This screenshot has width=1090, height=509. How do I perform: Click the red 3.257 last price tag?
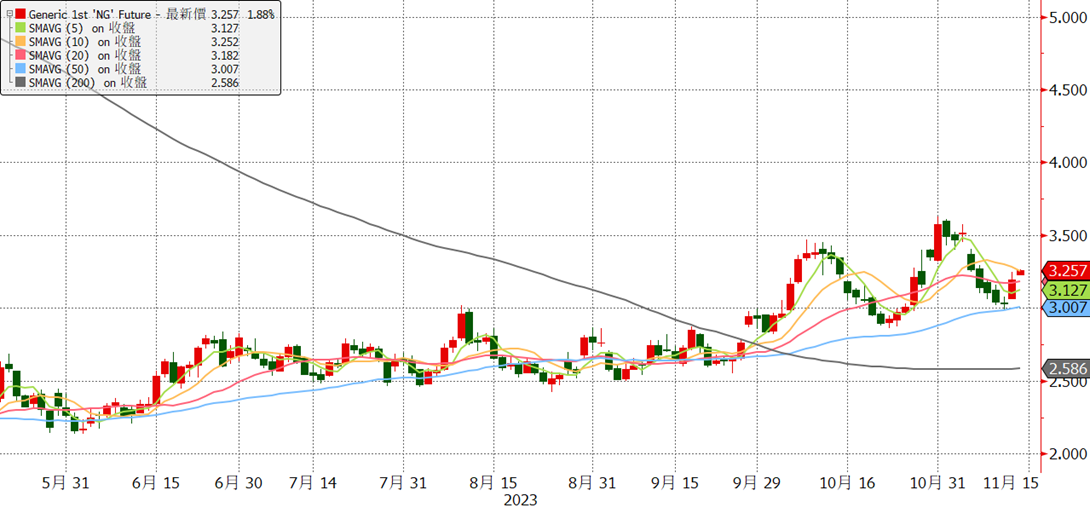tap(1066, 270)
